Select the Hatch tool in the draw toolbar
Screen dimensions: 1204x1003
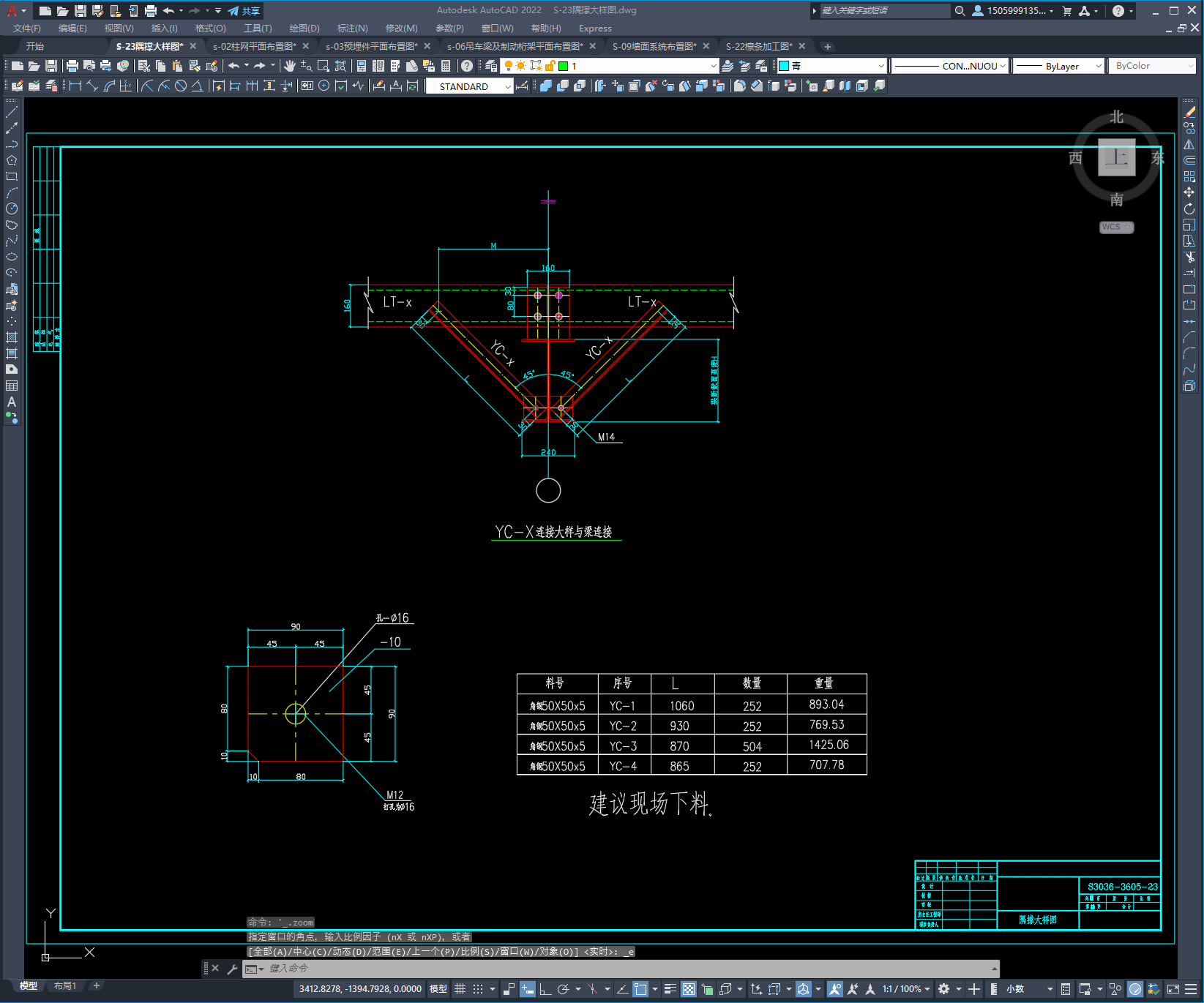12,337
